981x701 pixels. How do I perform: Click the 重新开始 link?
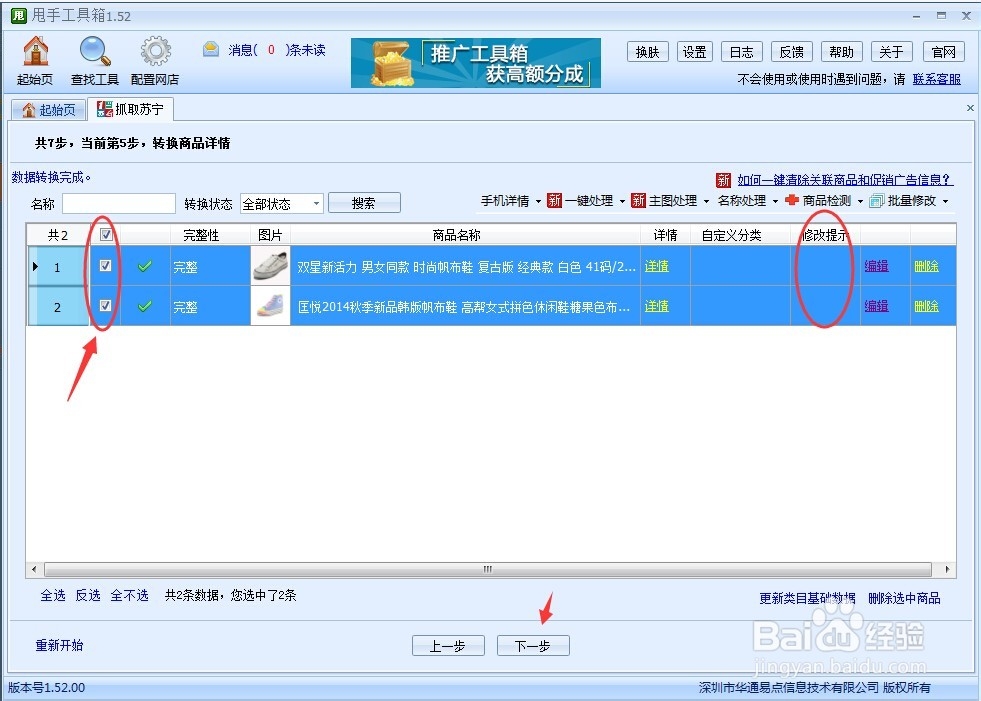[x=59, y=645]
